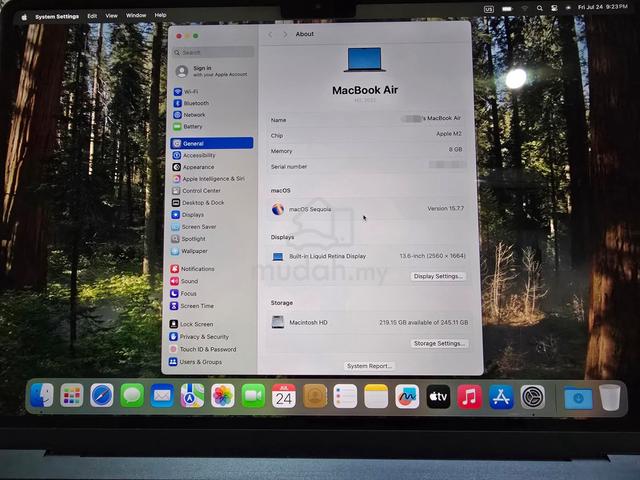
Task: Open App Store from the Dock
Action: point(501,397)
